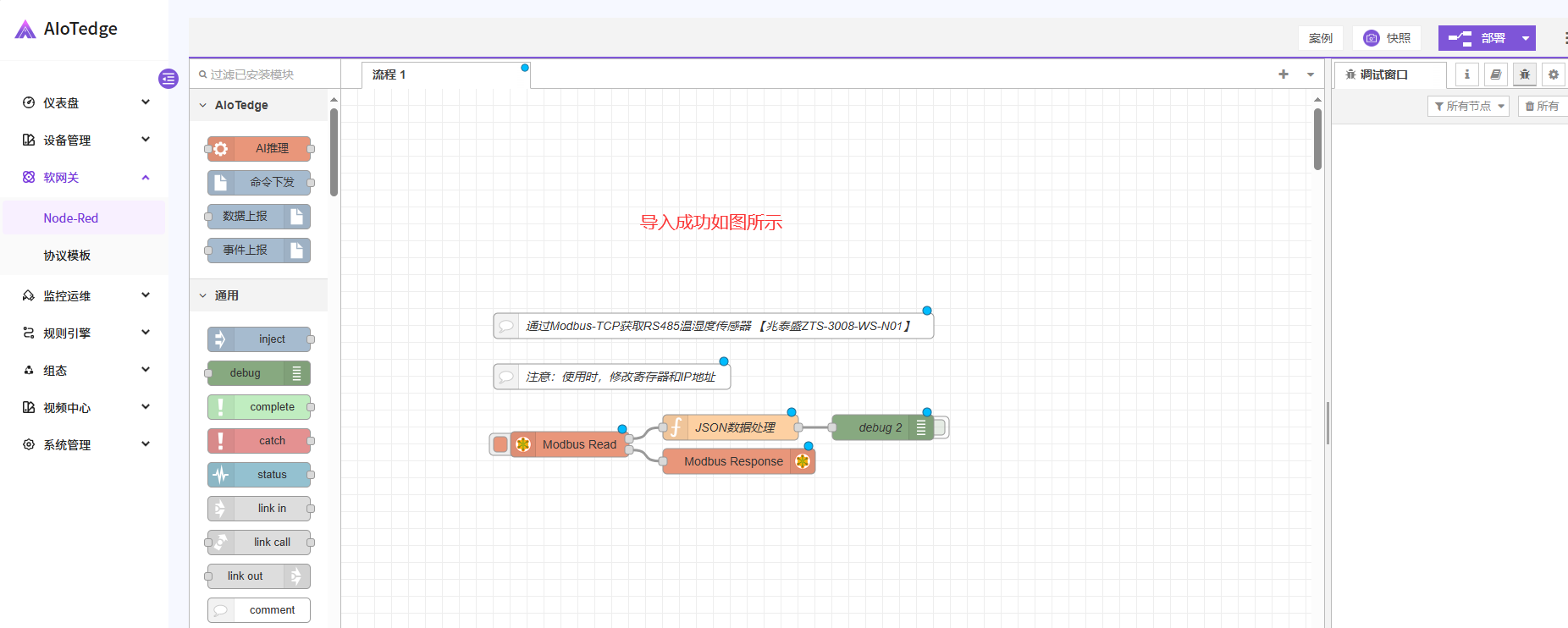Open 协议模板 in the side menu
This screenshot has height=628, width=1568.
[67, 255]
